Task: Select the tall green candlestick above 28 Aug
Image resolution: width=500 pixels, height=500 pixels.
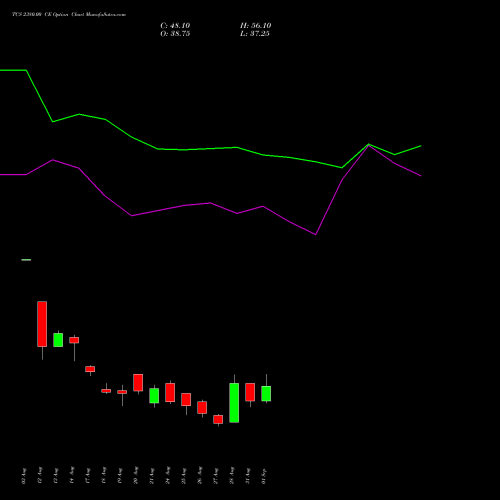Action: click(234, 403)
